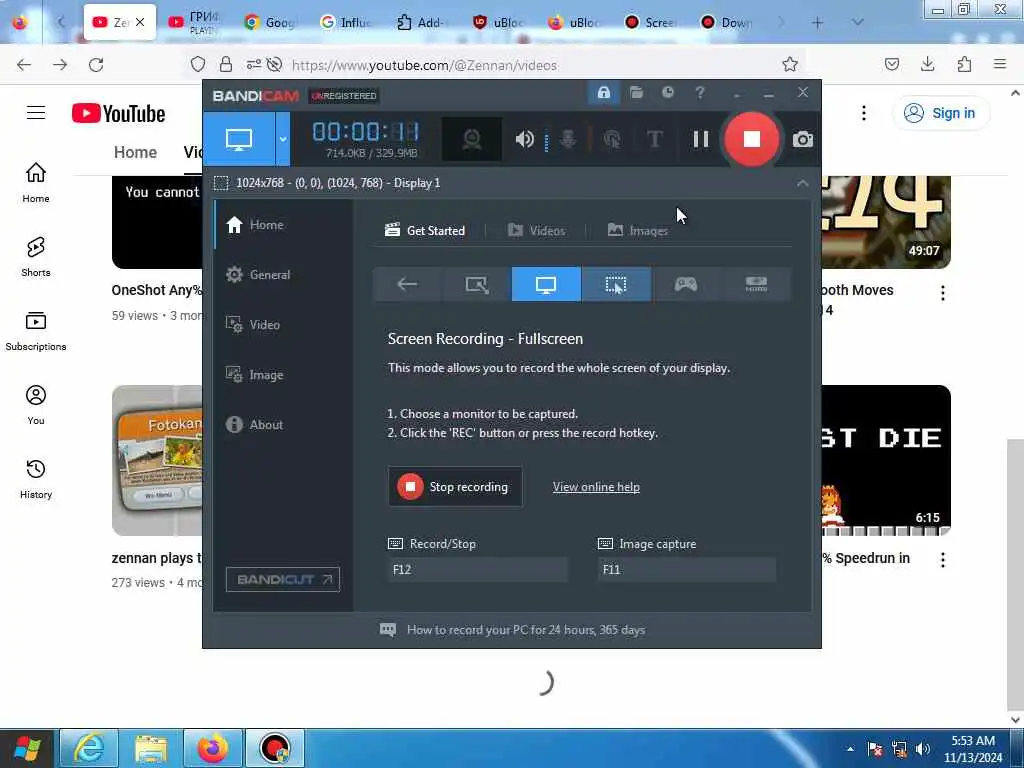This screenshot has width=1024, height=768.
Task: Click the YouTube Sign in button
Action: [940, 113]
